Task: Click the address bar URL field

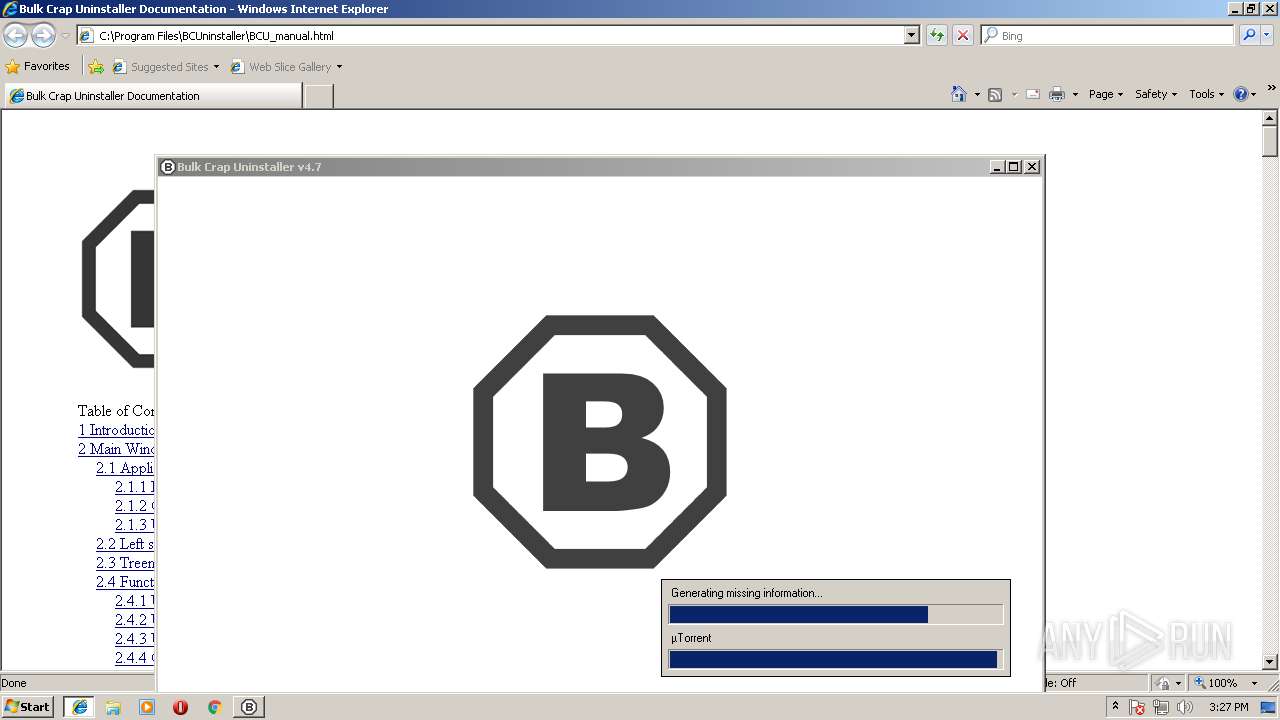Action: point(490,35)
